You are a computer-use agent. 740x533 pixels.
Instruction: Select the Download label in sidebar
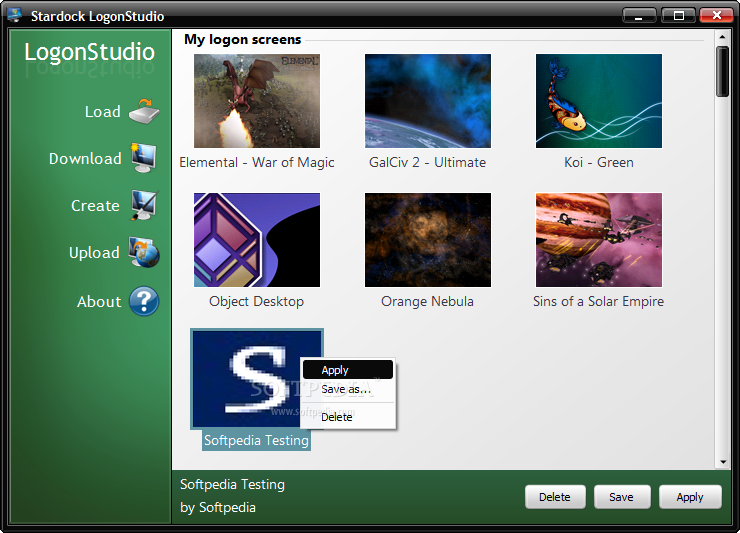click(x=85, y=159)
